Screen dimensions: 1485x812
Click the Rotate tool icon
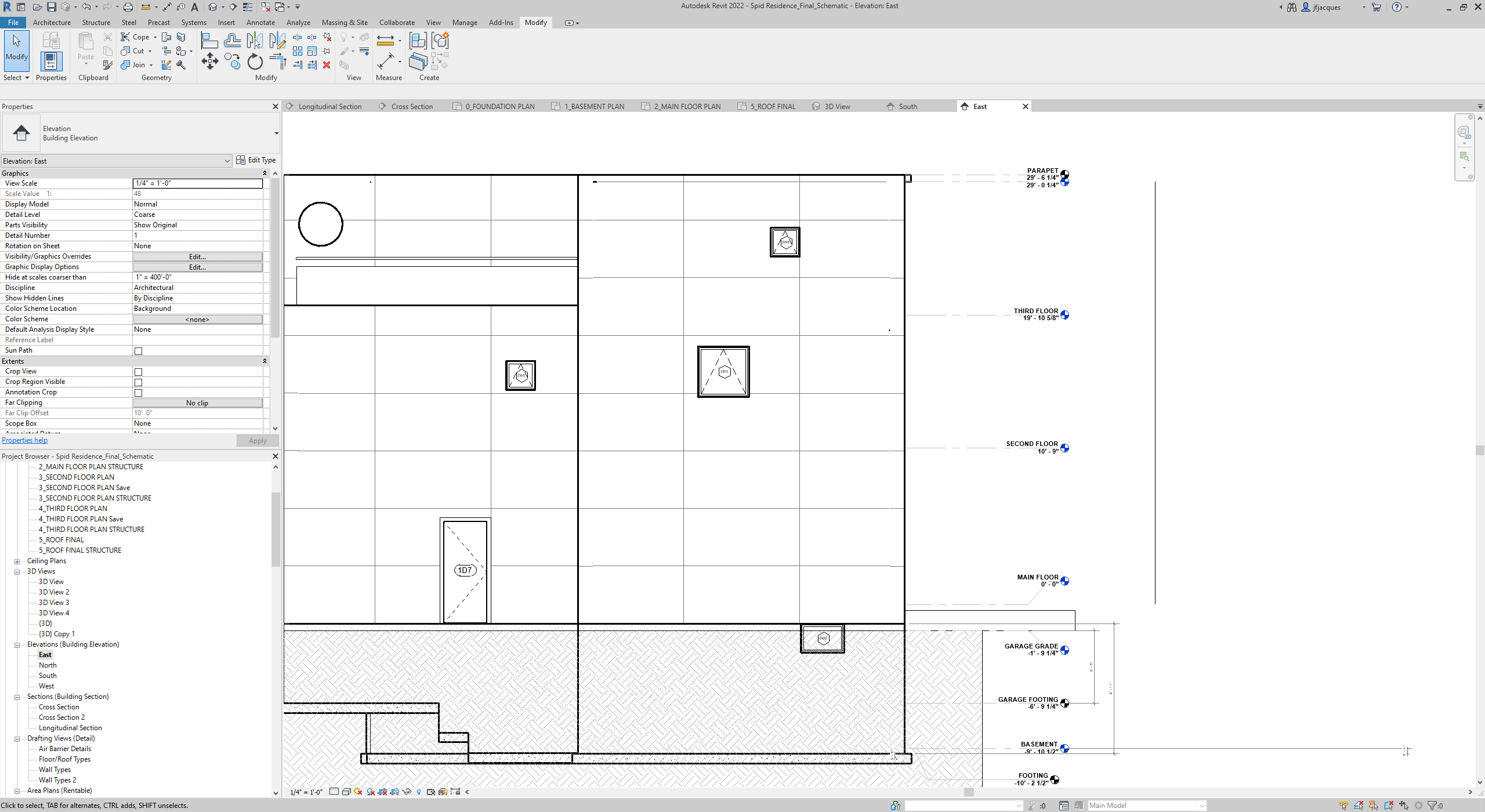pos(255,61)
